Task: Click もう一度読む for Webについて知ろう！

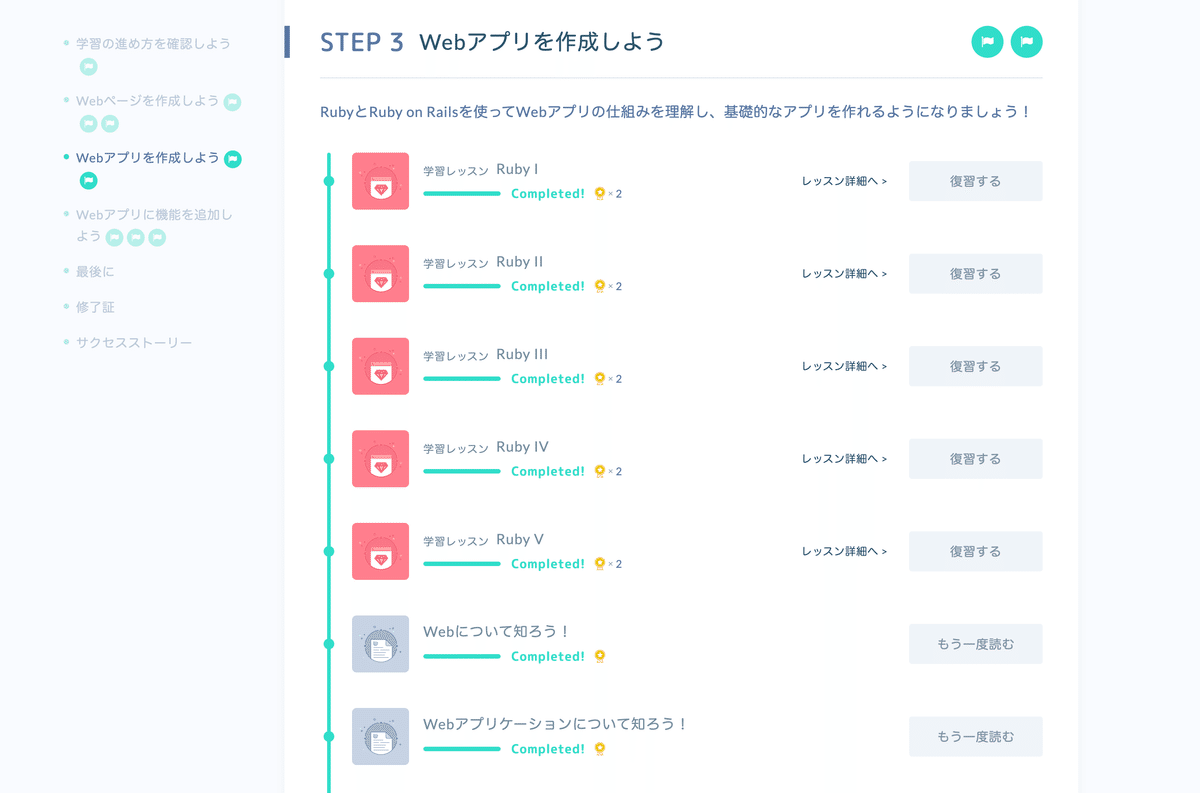Action: pyautogui.click(x=975, y=644)
